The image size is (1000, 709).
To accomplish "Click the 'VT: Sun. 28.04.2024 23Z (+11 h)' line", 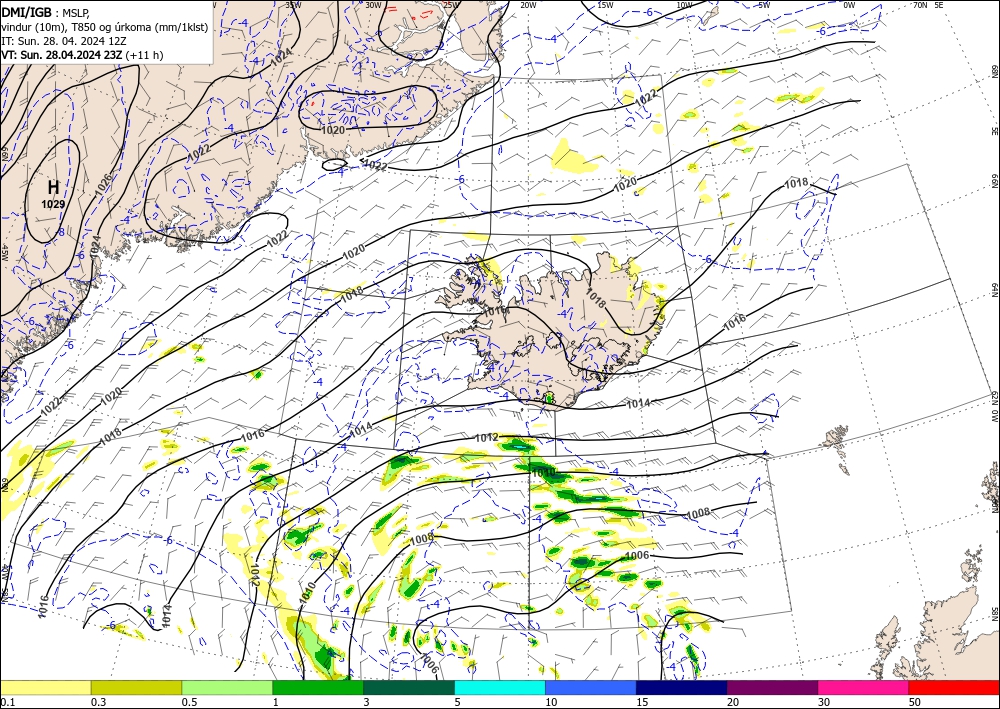I will coord(82,55).
